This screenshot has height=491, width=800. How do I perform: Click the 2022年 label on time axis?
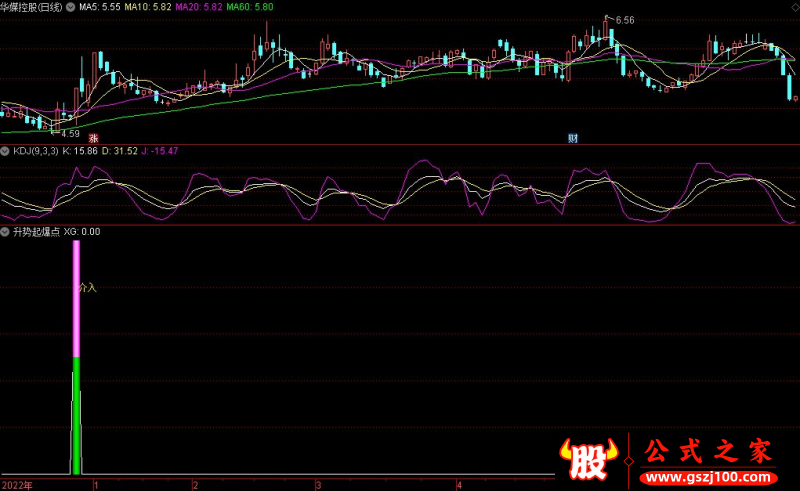click(17, 484)
